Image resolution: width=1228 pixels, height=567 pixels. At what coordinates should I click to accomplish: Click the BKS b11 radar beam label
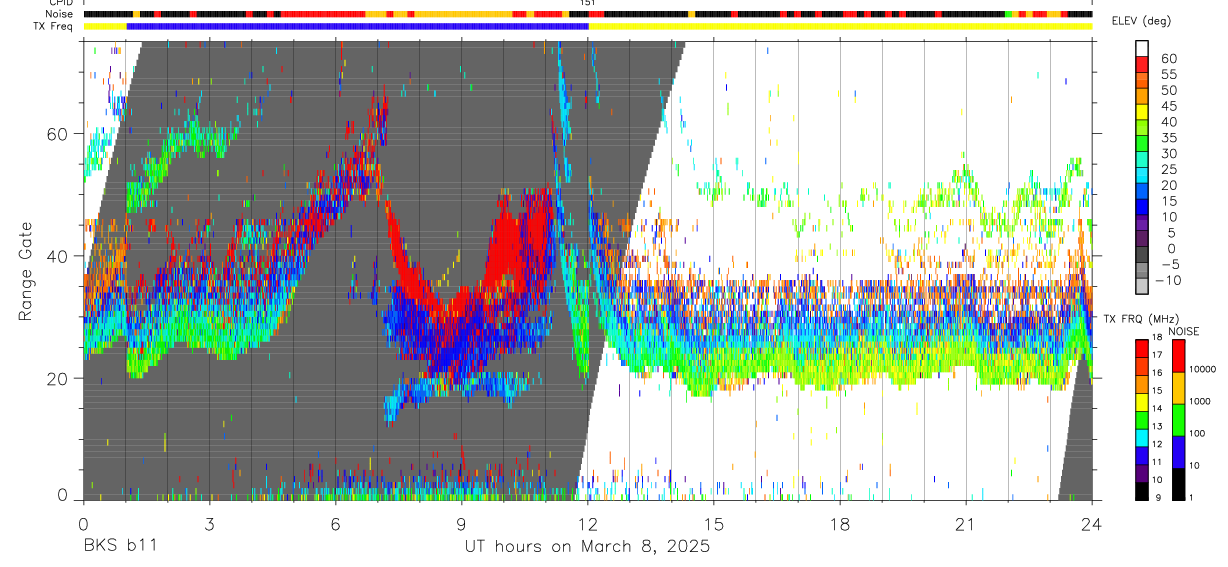tap(120, 547)
